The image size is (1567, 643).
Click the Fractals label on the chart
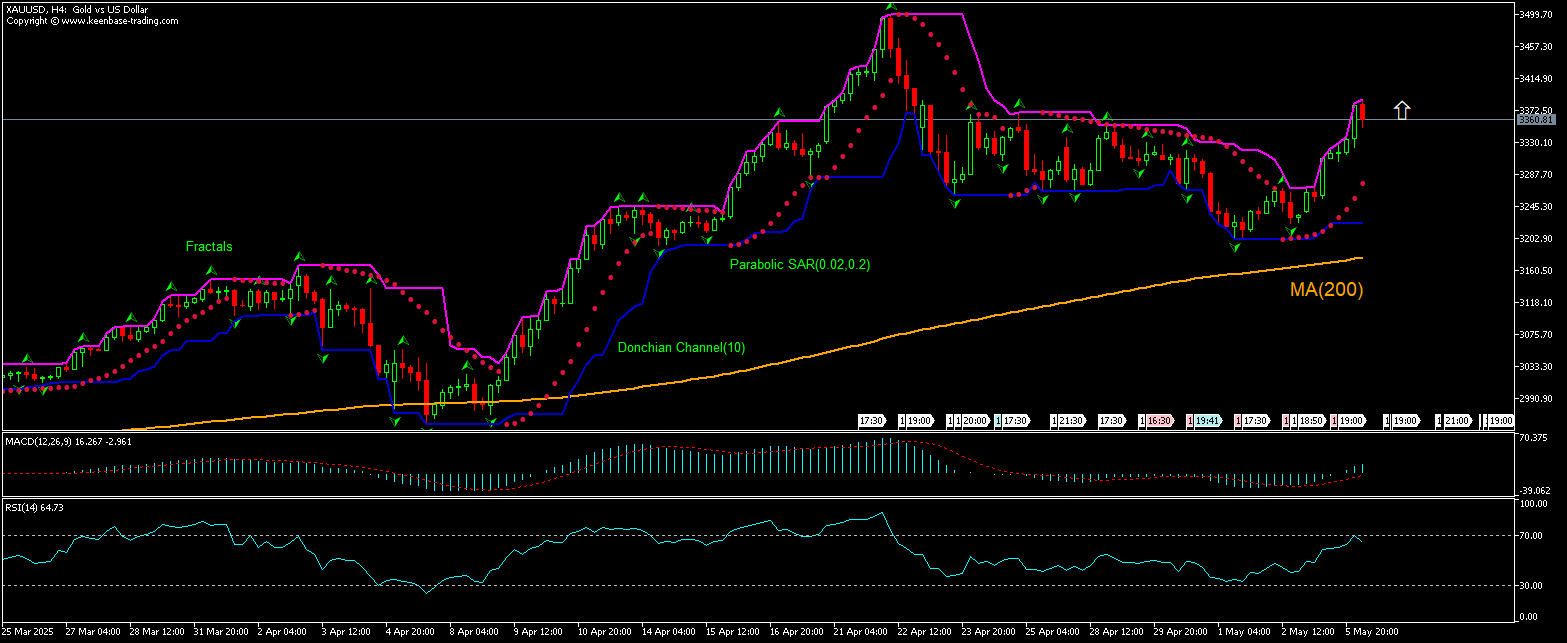point(207,246)
